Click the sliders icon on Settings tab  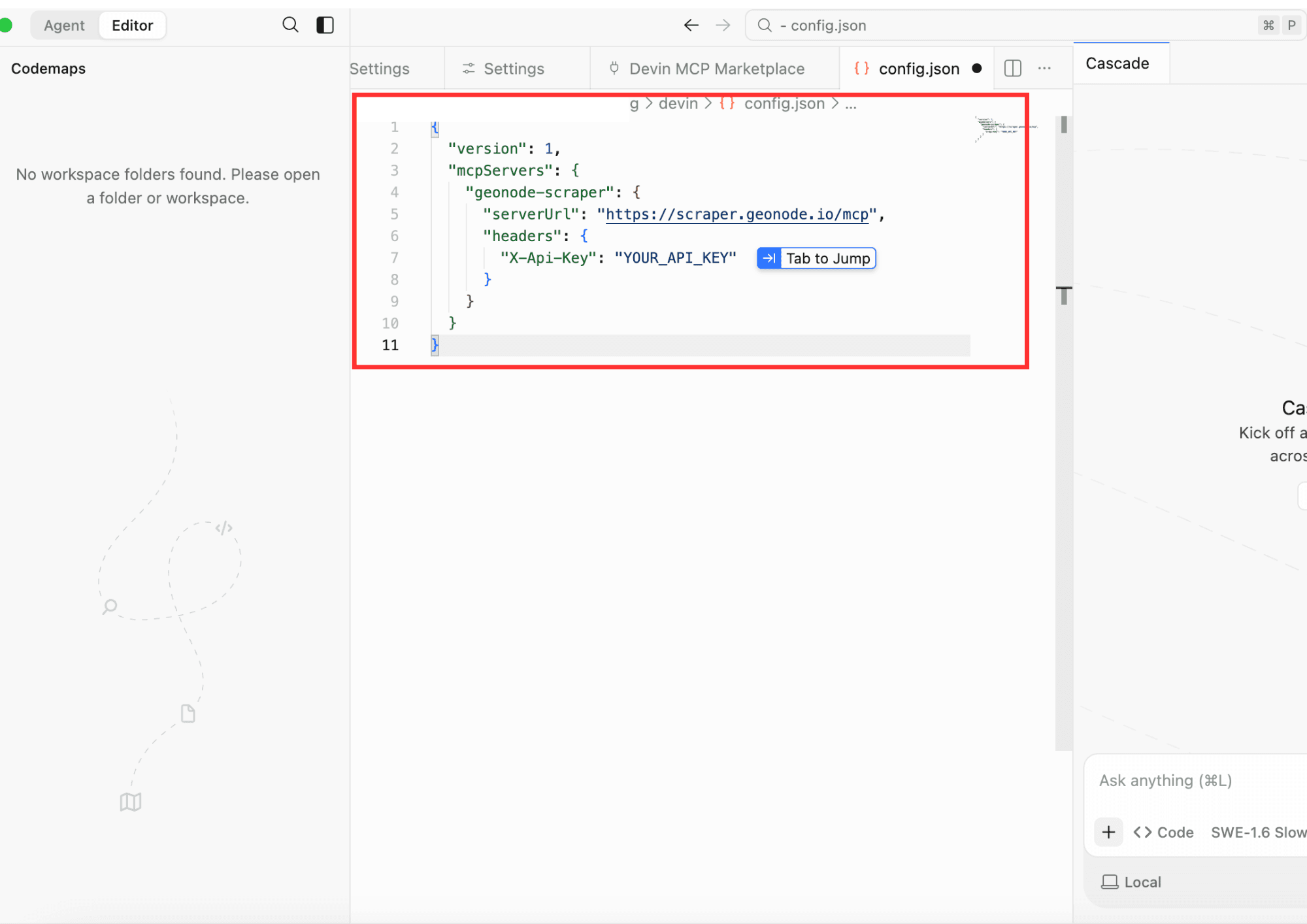click(469, 68)
